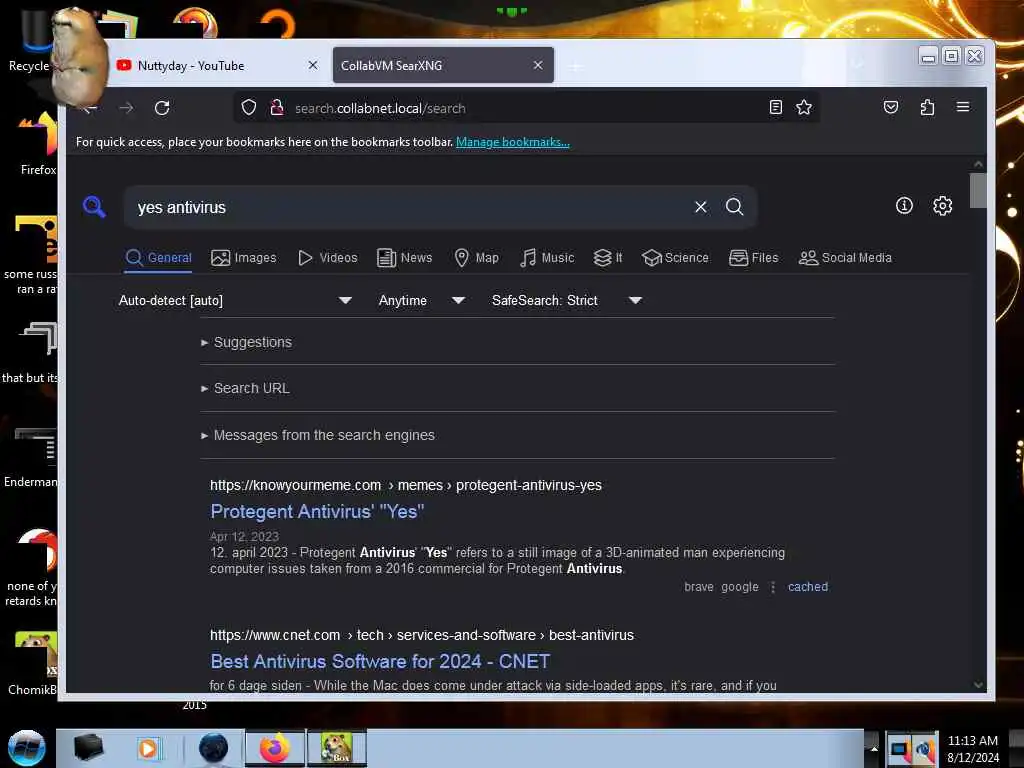Click scrollbar down arrow
The height and width of the screenshot is (768, 1024).
coord(978,684)
